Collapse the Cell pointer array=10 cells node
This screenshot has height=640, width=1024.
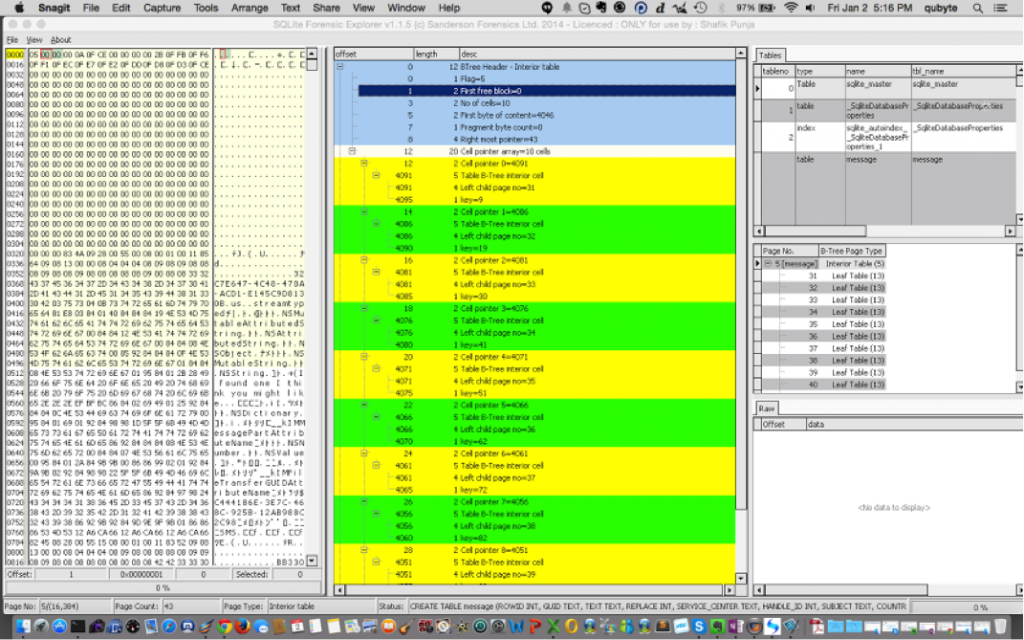[x=352, y=151]
